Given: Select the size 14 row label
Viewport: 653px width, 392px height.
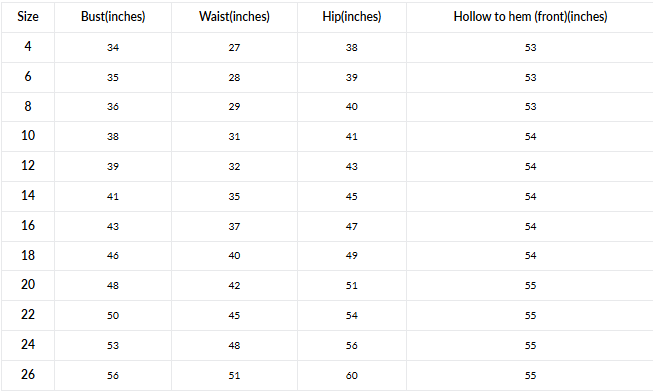Looking at the screenshot, I should [x=28, y=195].
